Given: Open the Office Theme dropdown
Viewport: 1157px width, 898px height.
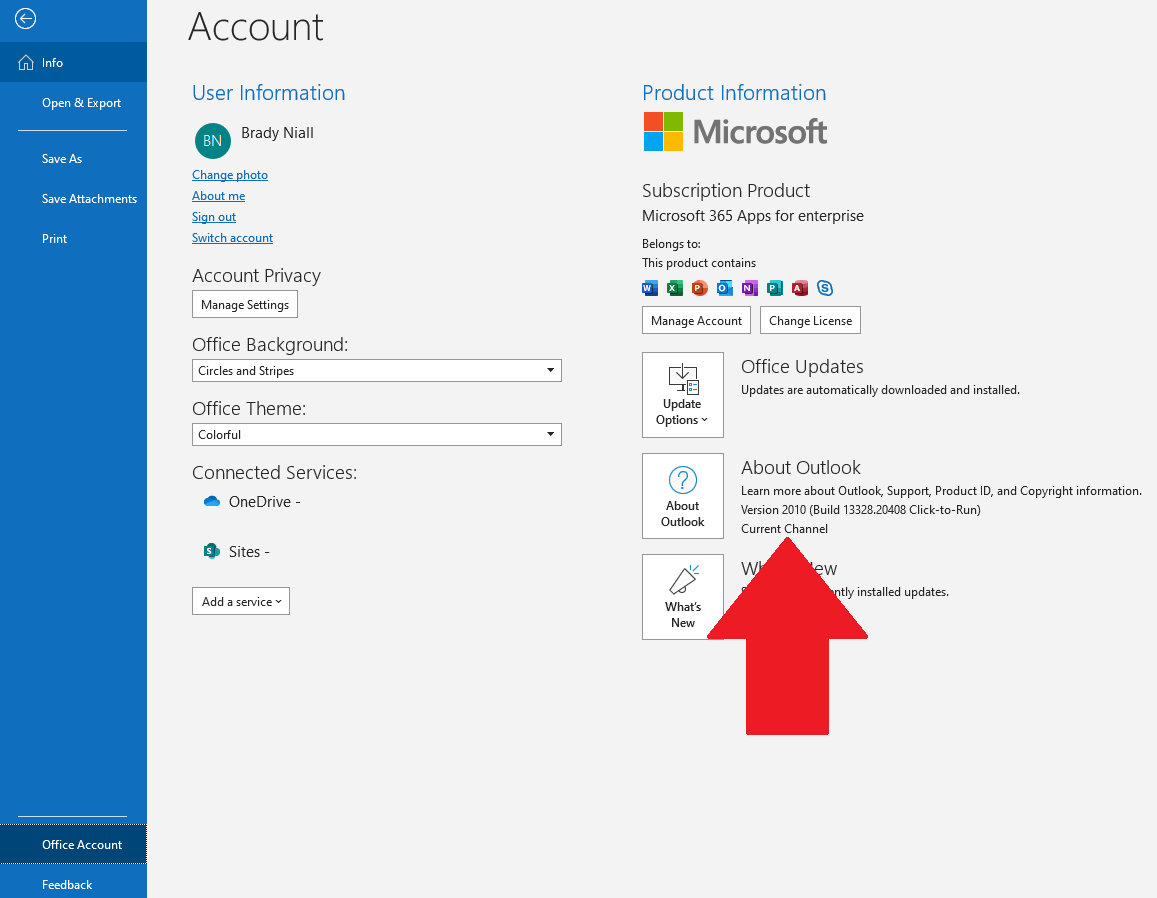Looking at the screenshot, I should tap(376, 435).
